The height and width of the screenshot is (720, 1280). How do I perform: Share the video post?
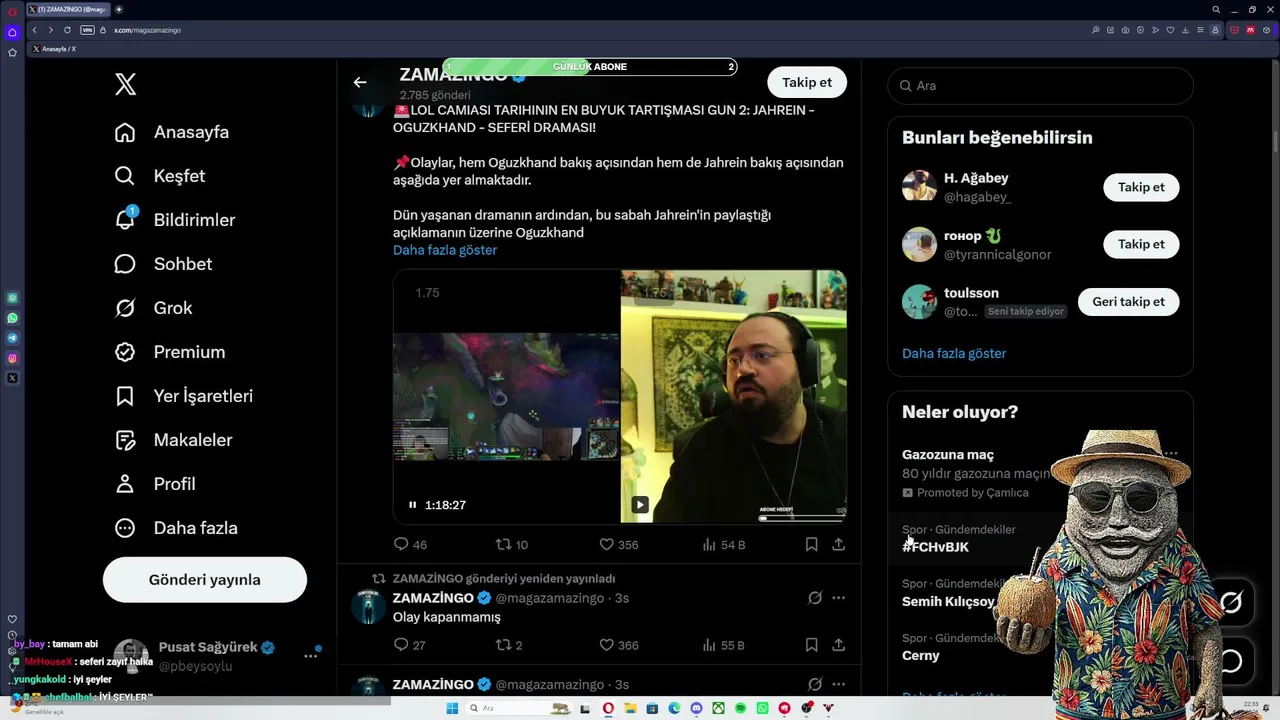click(x=839, y=545)
